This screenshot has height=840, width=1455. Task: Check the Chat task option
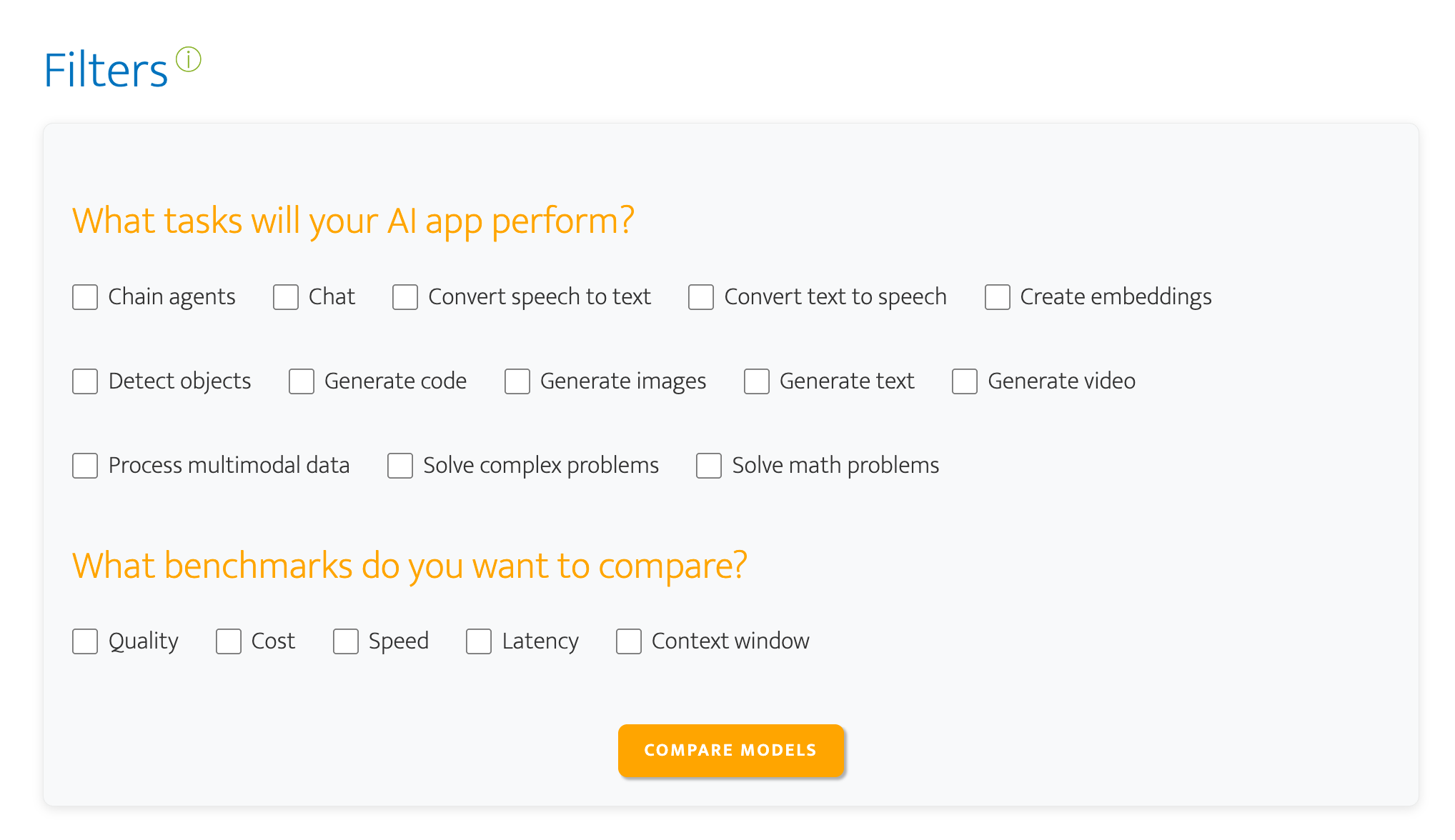286,297
